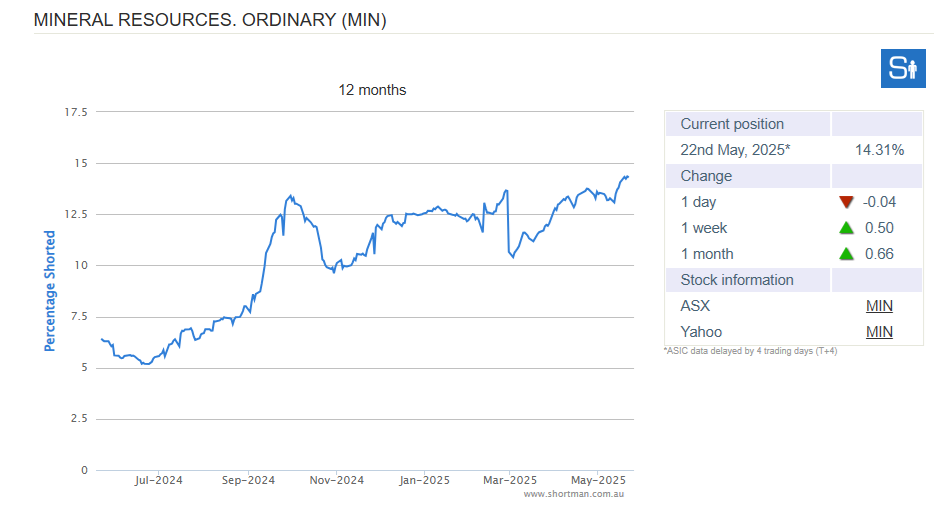
Task: Click the '22nd May, 2025*' date cell
Action: 735,150
